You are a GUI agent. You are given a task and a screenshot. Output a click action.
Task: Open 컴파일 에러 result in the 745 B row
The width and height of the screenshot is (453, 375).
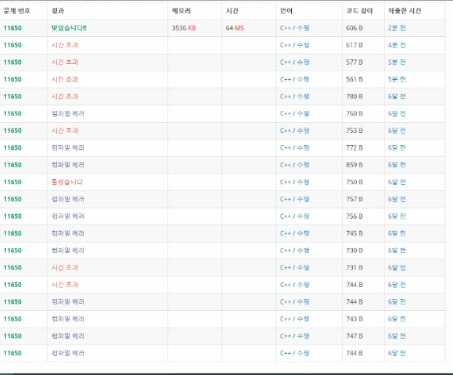pos(68,233)
